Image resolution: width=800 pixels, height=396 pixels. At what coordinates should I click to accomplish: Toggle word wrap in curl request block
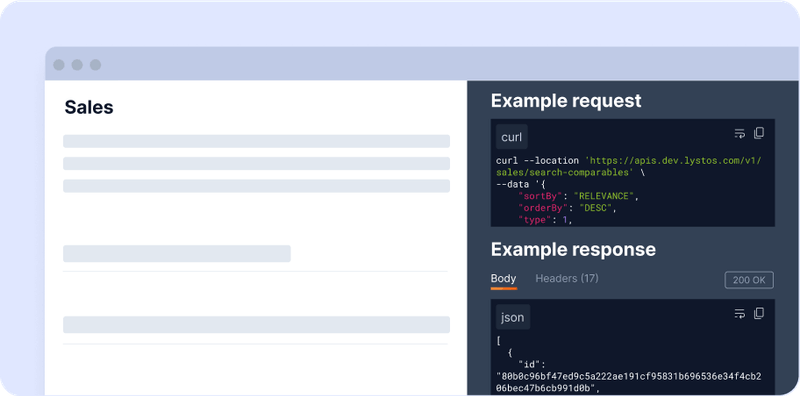739,134
